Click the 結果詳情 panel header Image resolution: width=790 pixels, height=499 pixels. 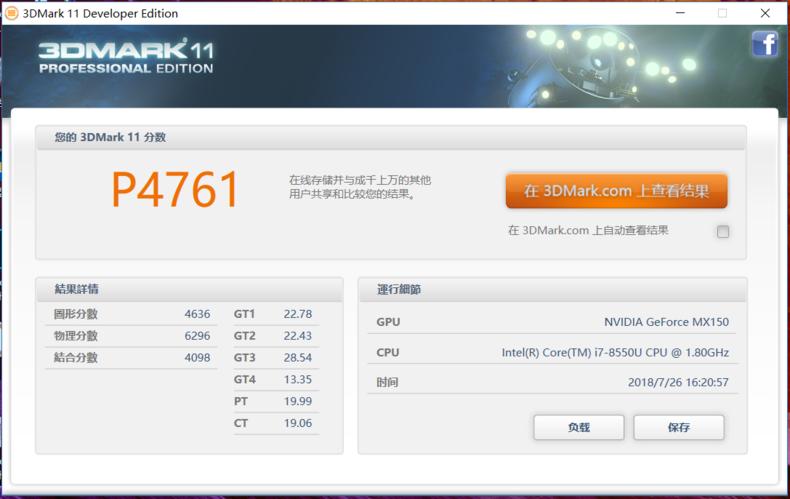[189, 289]
